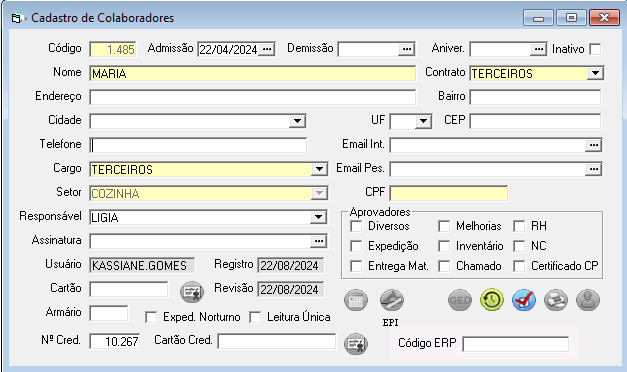The height and width of the screenshot is (372, 627).
Task: Click the card icon beside Cartão Cred.
Action: click(356, 344)
